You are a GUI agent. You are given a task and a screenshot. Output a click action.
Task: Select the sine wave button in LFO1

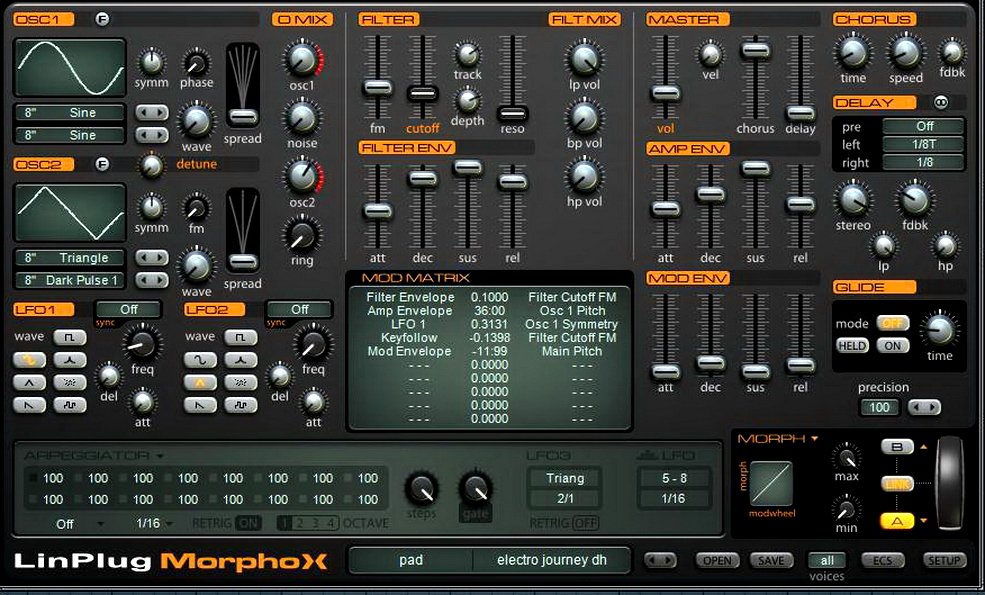pyautogui.click(x=30, y=360)
